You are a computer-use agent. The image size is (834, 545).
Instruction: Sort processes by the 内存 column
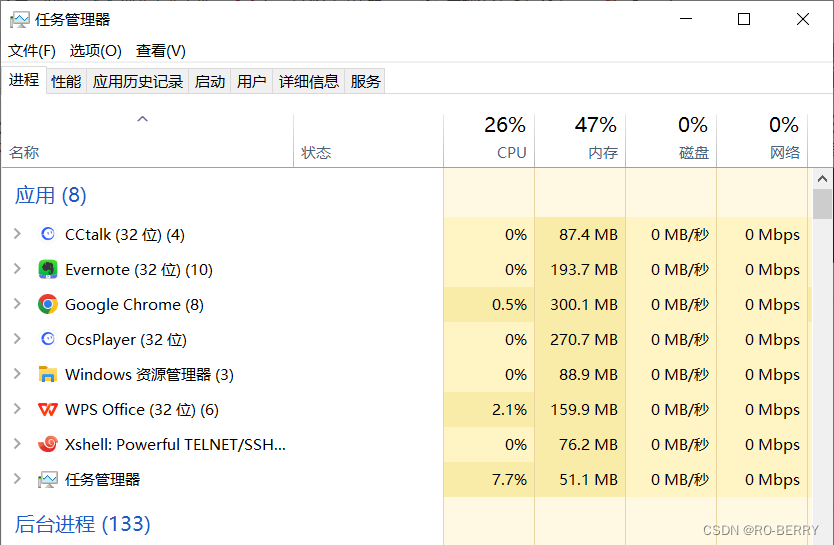[x=595, y=140]
